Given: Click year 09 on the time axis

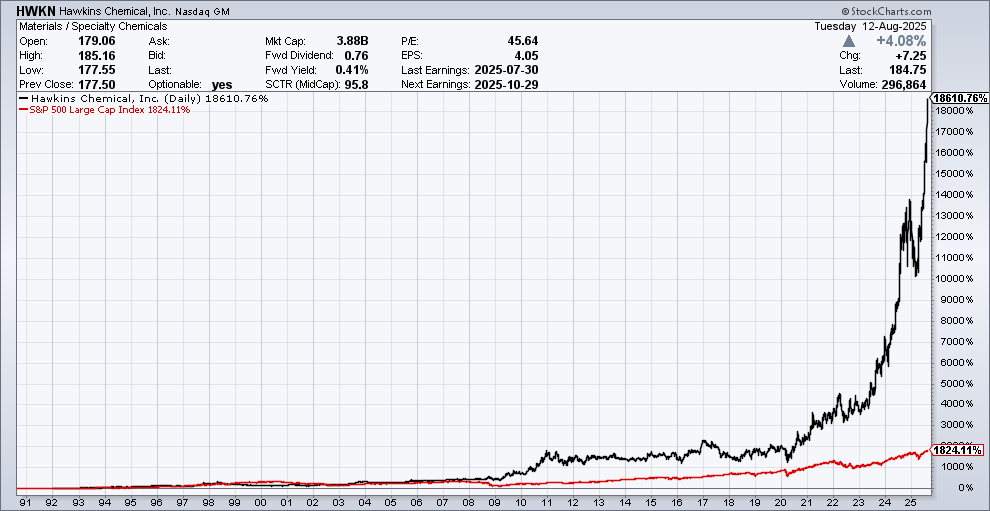Looking at the screenshot, I should tap(493, 501).
